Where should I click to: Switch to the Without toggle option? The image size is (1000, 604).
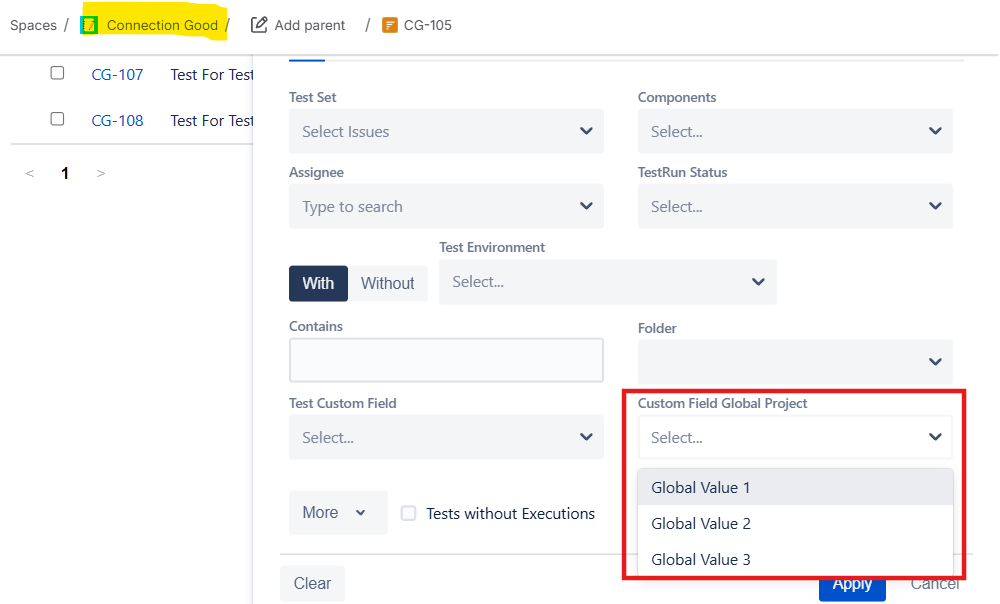coord(387,283)
